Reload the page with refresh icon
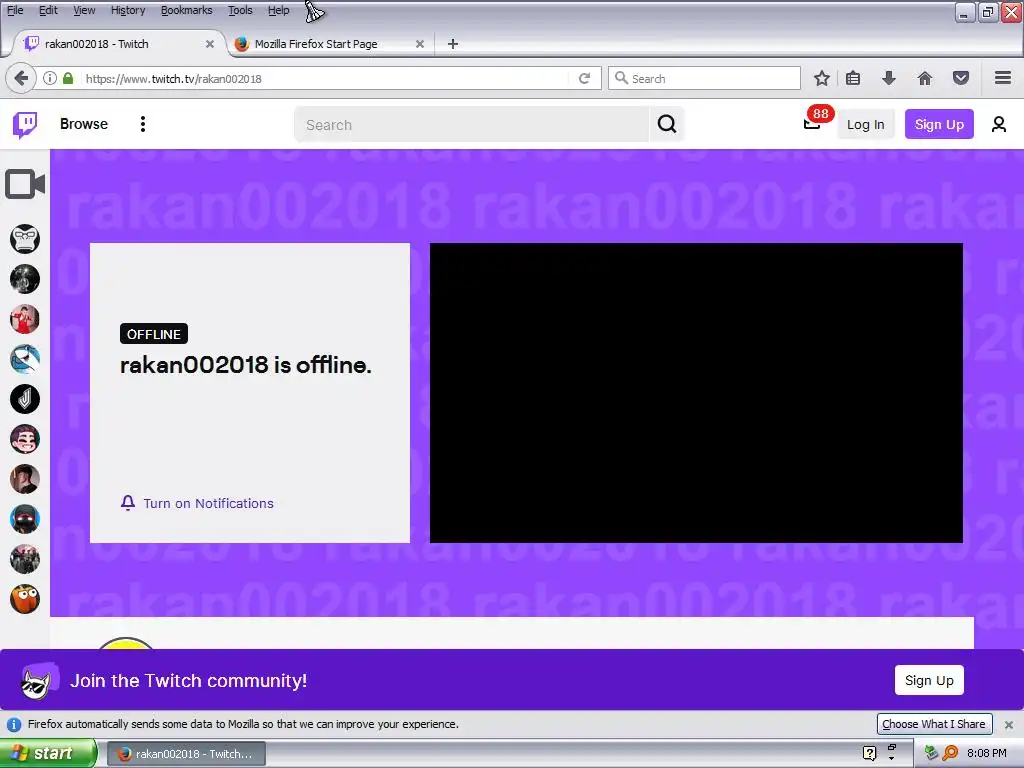 [x=584, y=78]
